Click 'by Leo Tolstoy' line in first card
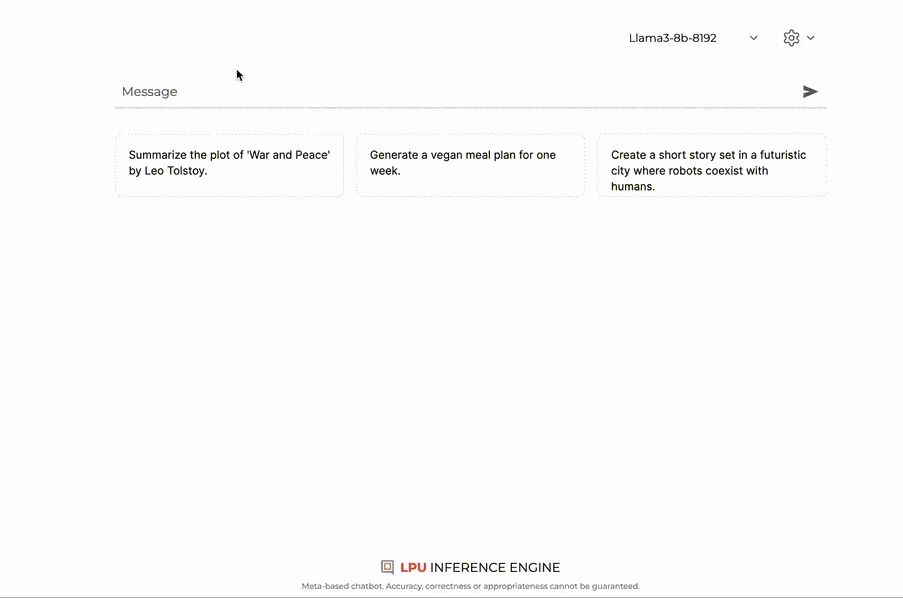Viewport: 903px width, 598px height. [x=168, y=171]
